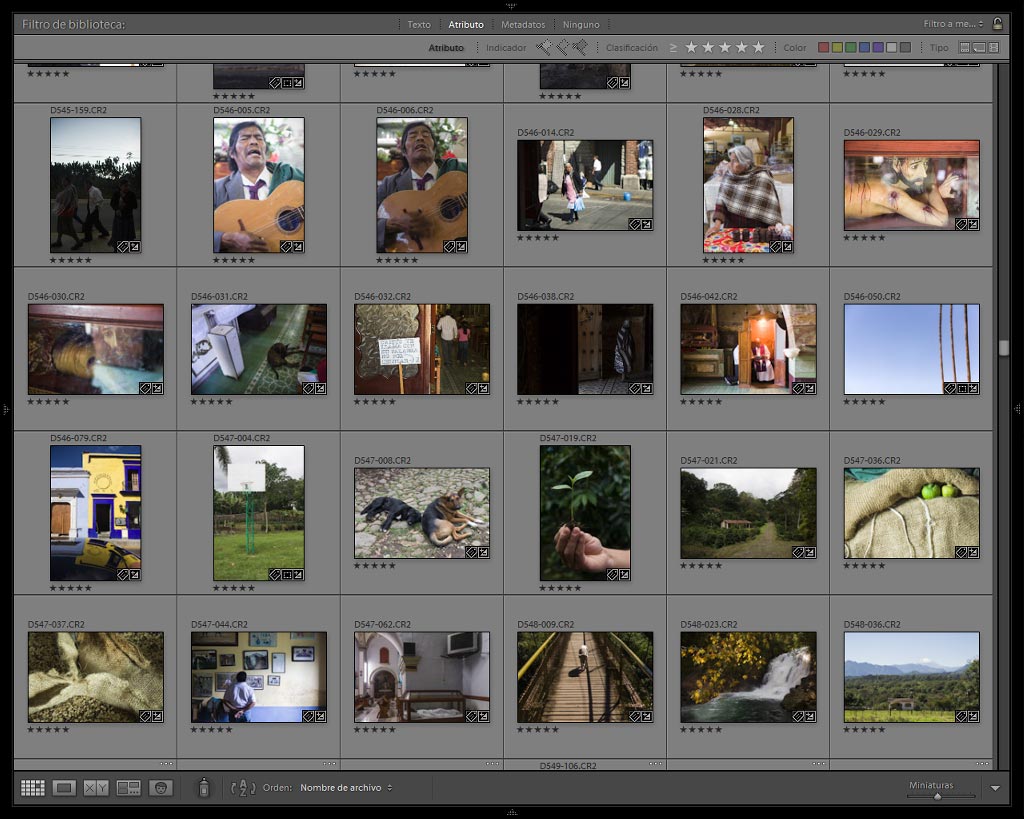This screenshot has width=1024, height=819.
Task: Select the D548-023.CR2 waterfall thumbnail
Action: click(x=748, y=677)
